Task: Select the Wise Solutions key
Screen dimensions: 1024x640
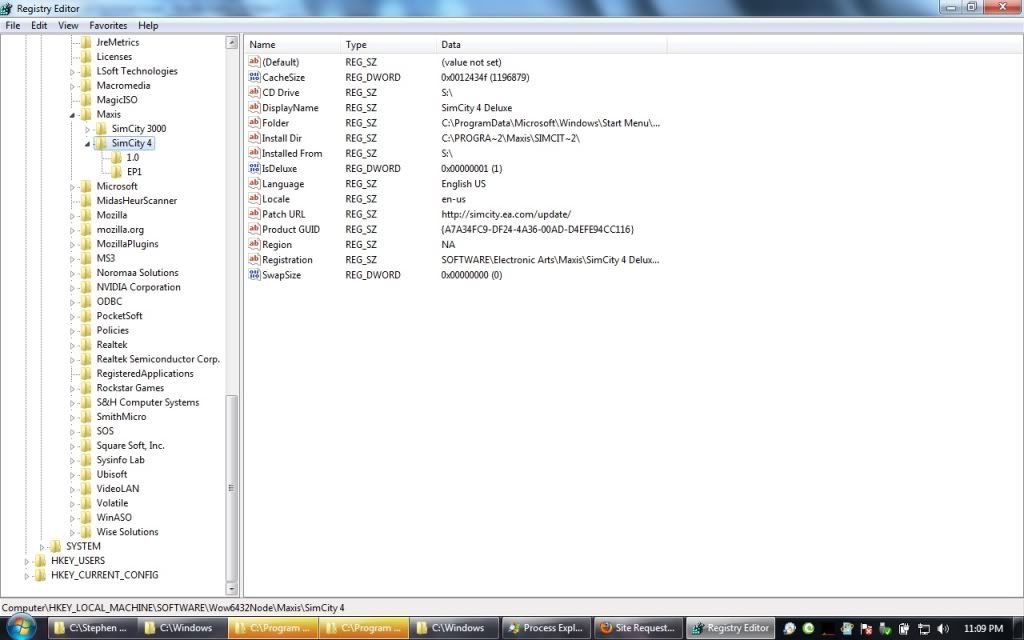Action: pyautogui.click(x=127, y=532)
